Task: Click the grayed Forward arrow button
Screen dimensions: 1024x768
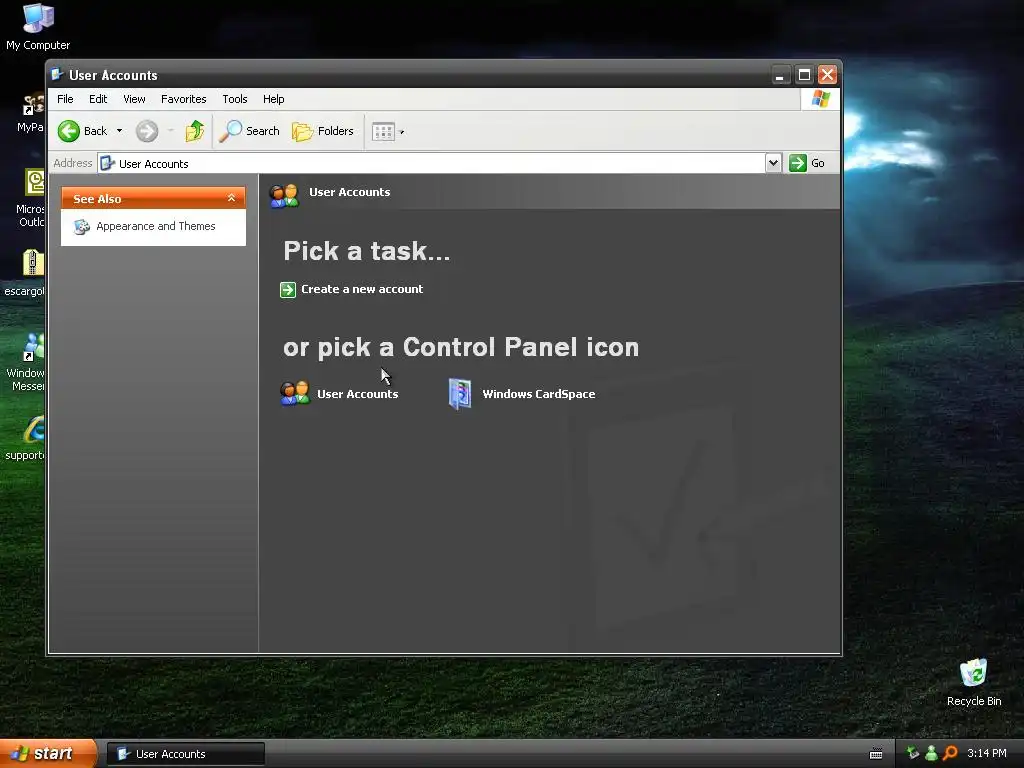Action: tap(147, 131)
